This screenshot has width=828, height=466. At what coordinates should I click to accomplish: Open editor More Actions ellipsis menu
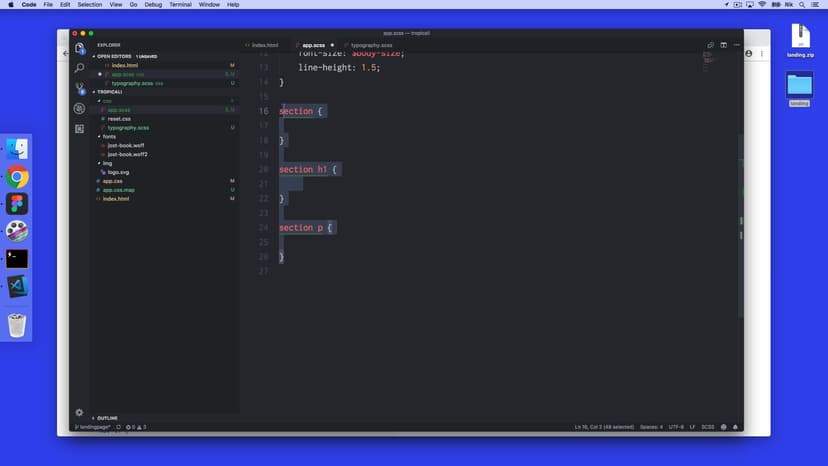pos(734,45)
